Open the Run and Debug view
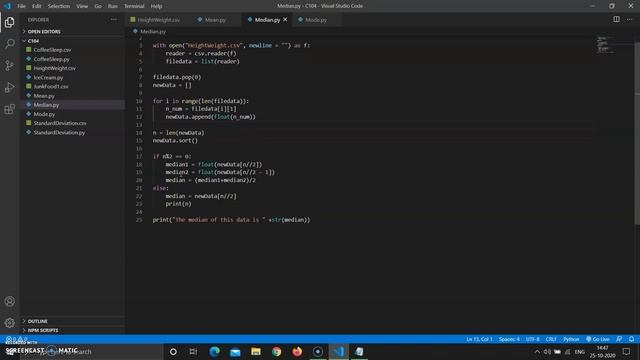Screen dimensions: 640x360 coord(9,87)
